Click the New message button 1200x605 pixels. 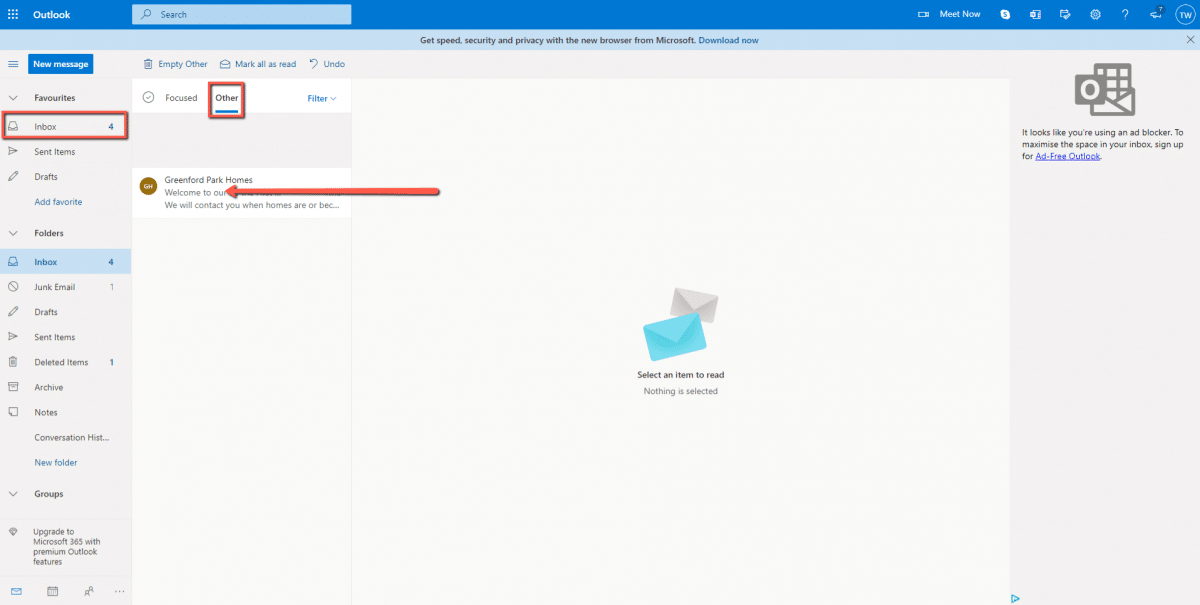tap(61, 64)
